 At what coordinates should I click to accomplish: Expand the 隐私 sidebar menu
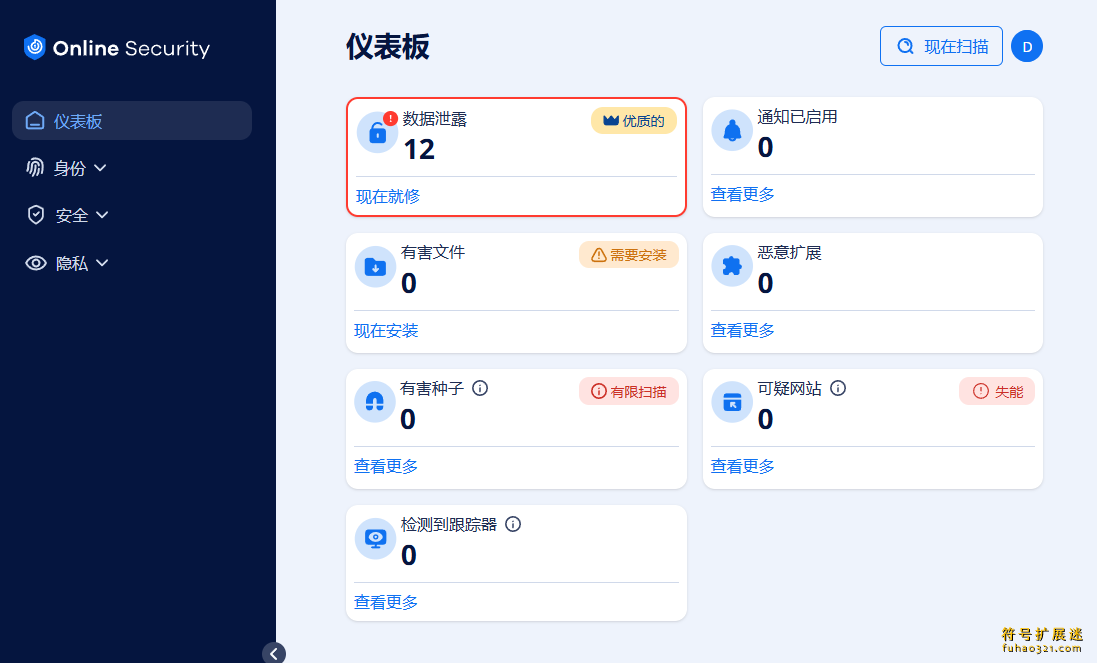67,263
